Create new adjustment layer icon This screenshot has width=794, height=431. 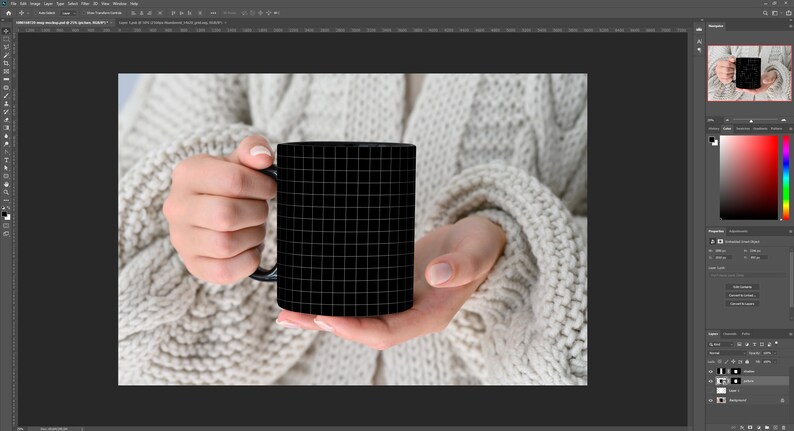pyautogui.click(x=759, y=427)
